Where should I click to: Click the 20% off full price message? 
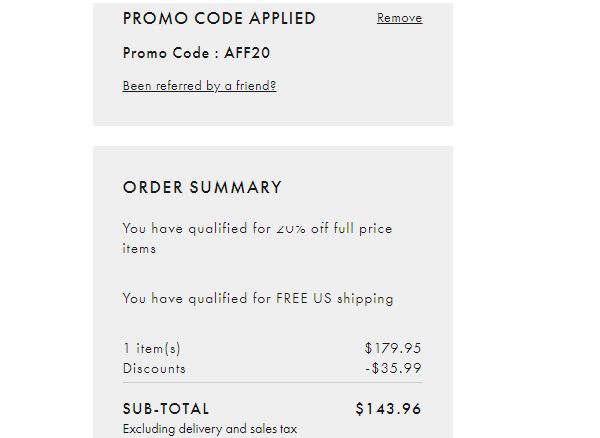pos(257,238)
